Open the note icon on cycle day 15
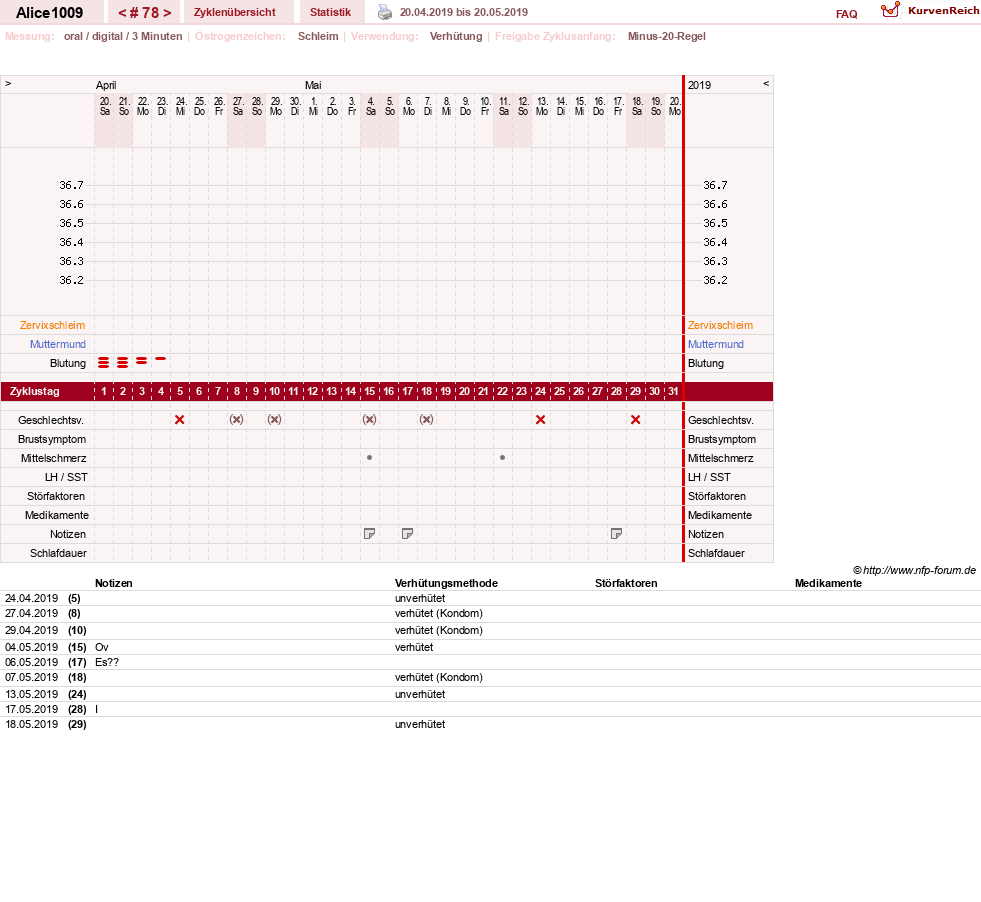The width and height of the screenshot is (981, 902). (x=370, y=534)
